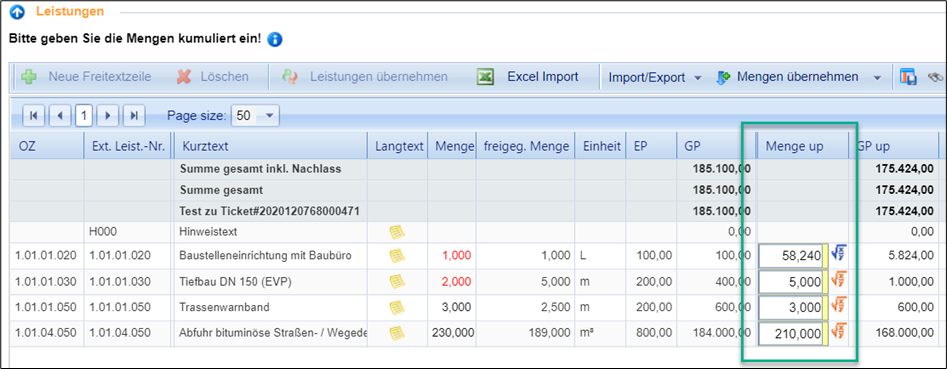The width and height of the screenshot is (947, 369).
Task: Click the blue info icon beside the Mengen hint
Action: click(275, 40)
